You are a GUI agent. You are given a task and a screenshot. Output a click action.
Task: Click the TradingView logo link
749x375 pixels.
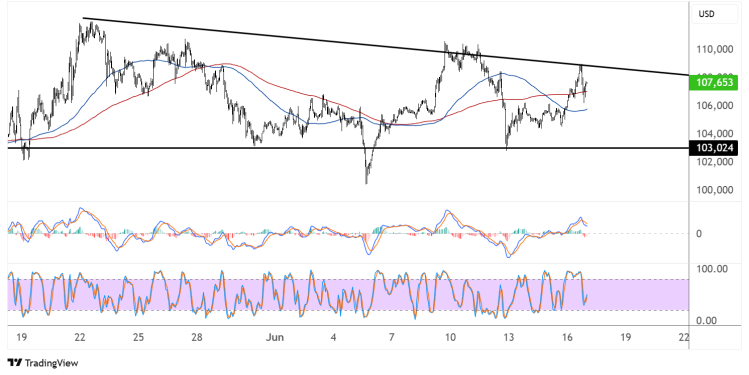(43, 363)
